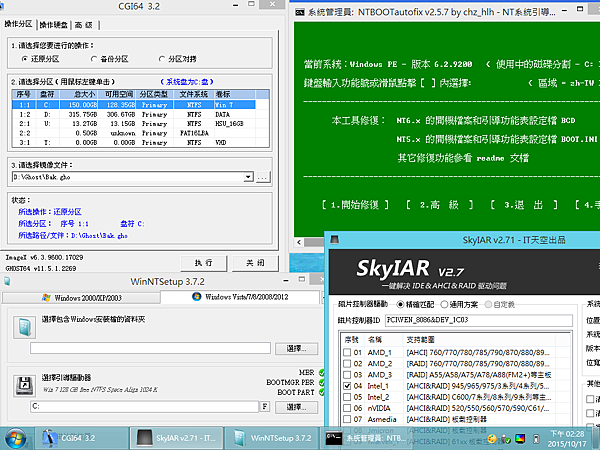Click the SkyIAR window title icon
The image size is (600, 450).
335,240
